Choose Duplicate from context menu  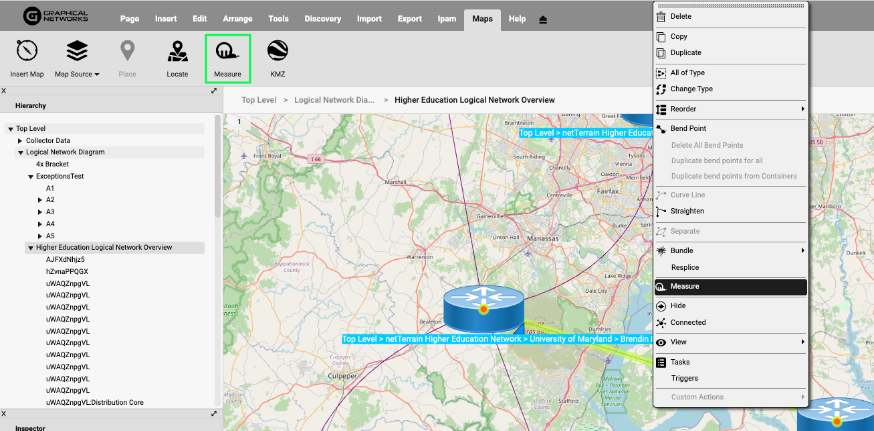click(685, 53)
